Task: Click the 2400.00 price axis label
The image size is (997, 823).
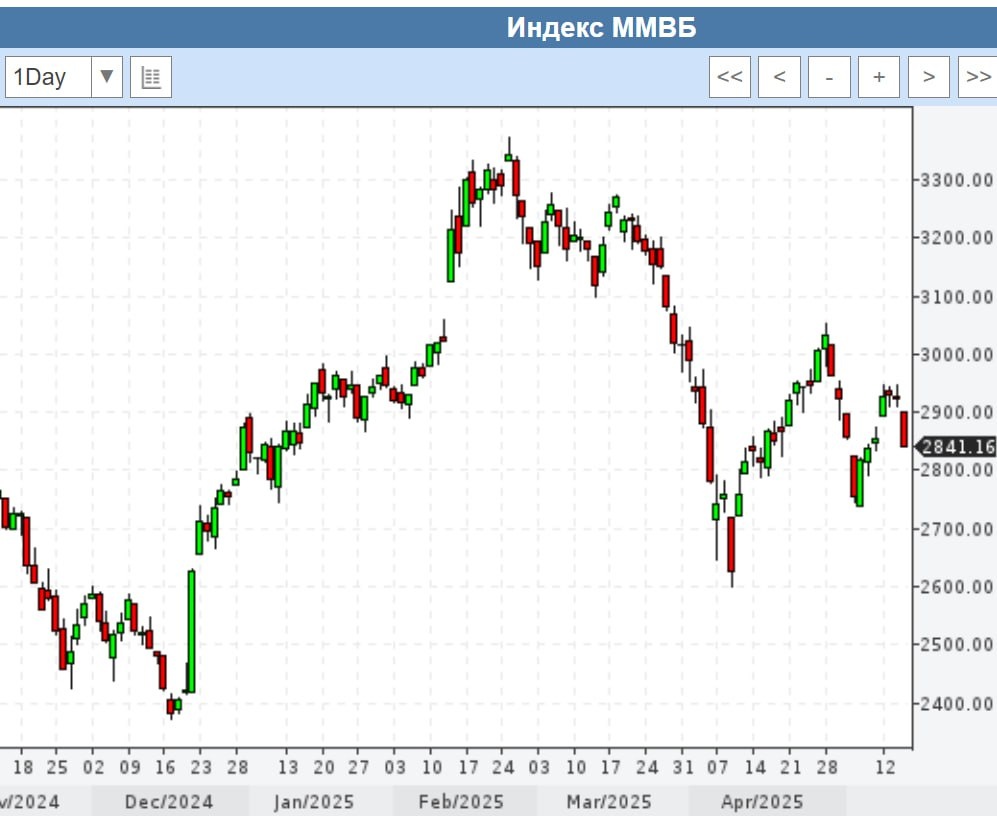Action: [957, 704]
